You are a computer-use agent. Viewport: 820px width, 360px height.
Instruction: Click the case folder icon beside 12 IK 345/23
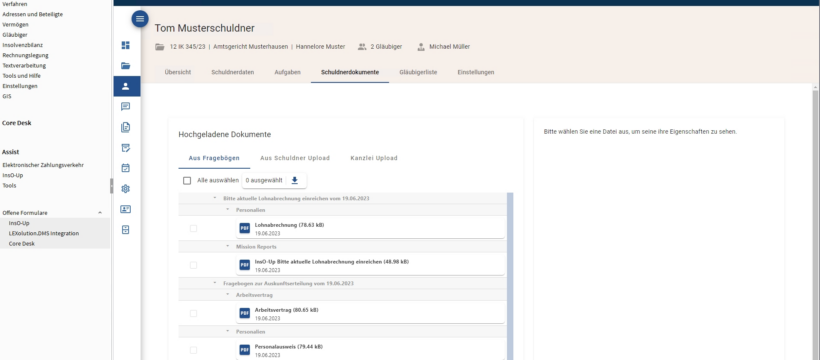160,47
